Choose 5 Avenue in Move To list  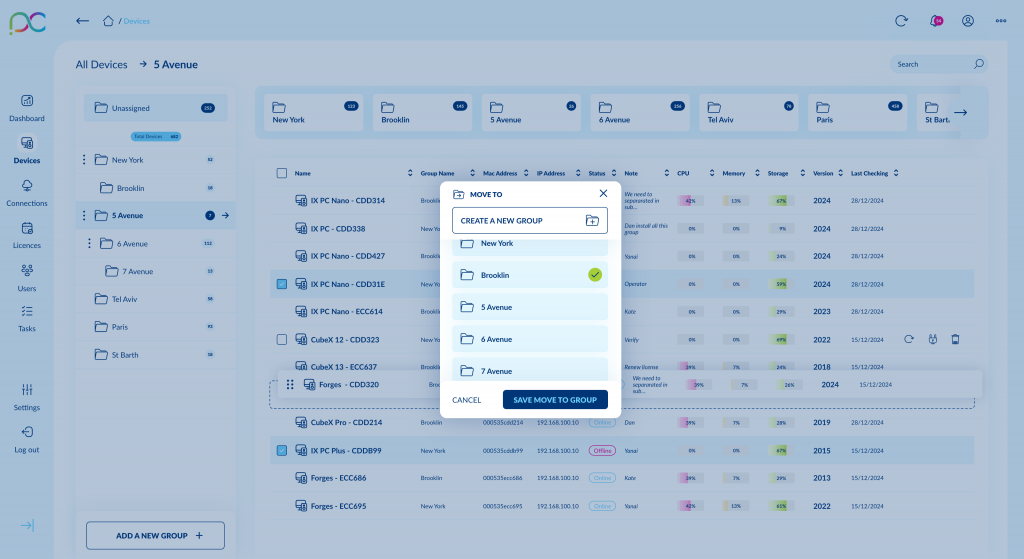(530, 307)
